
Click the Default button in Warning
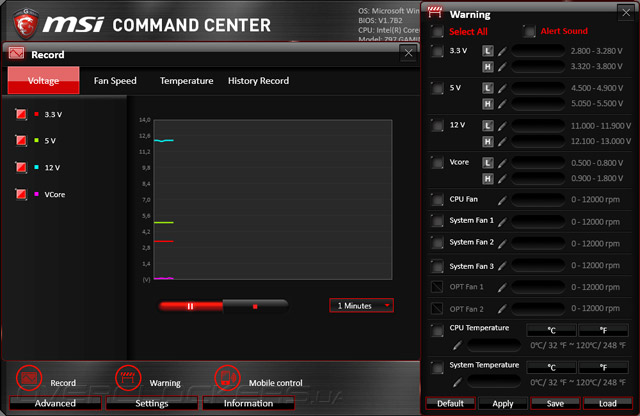(x=451, y=403)
